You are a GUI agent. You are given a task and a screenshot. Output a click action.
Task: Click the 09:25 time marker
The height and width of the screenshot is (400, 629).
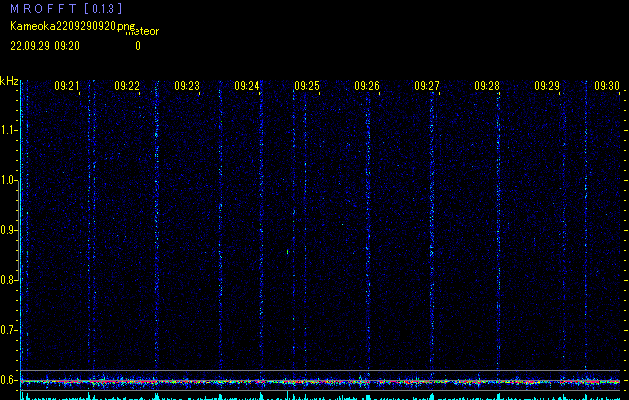[307, 85]
